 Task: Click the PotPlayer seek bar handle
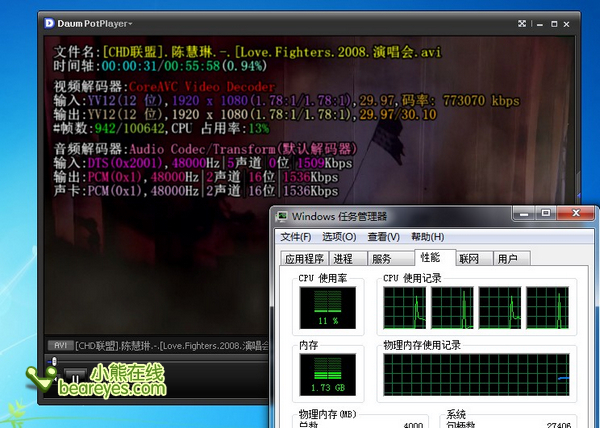coord(54,361)
